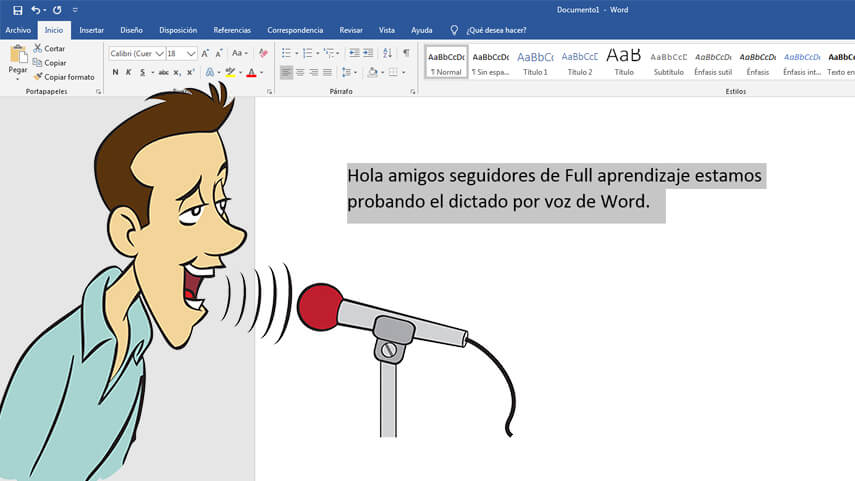
Task: Open the Revisar tab
Action: [x=351, y=30]
